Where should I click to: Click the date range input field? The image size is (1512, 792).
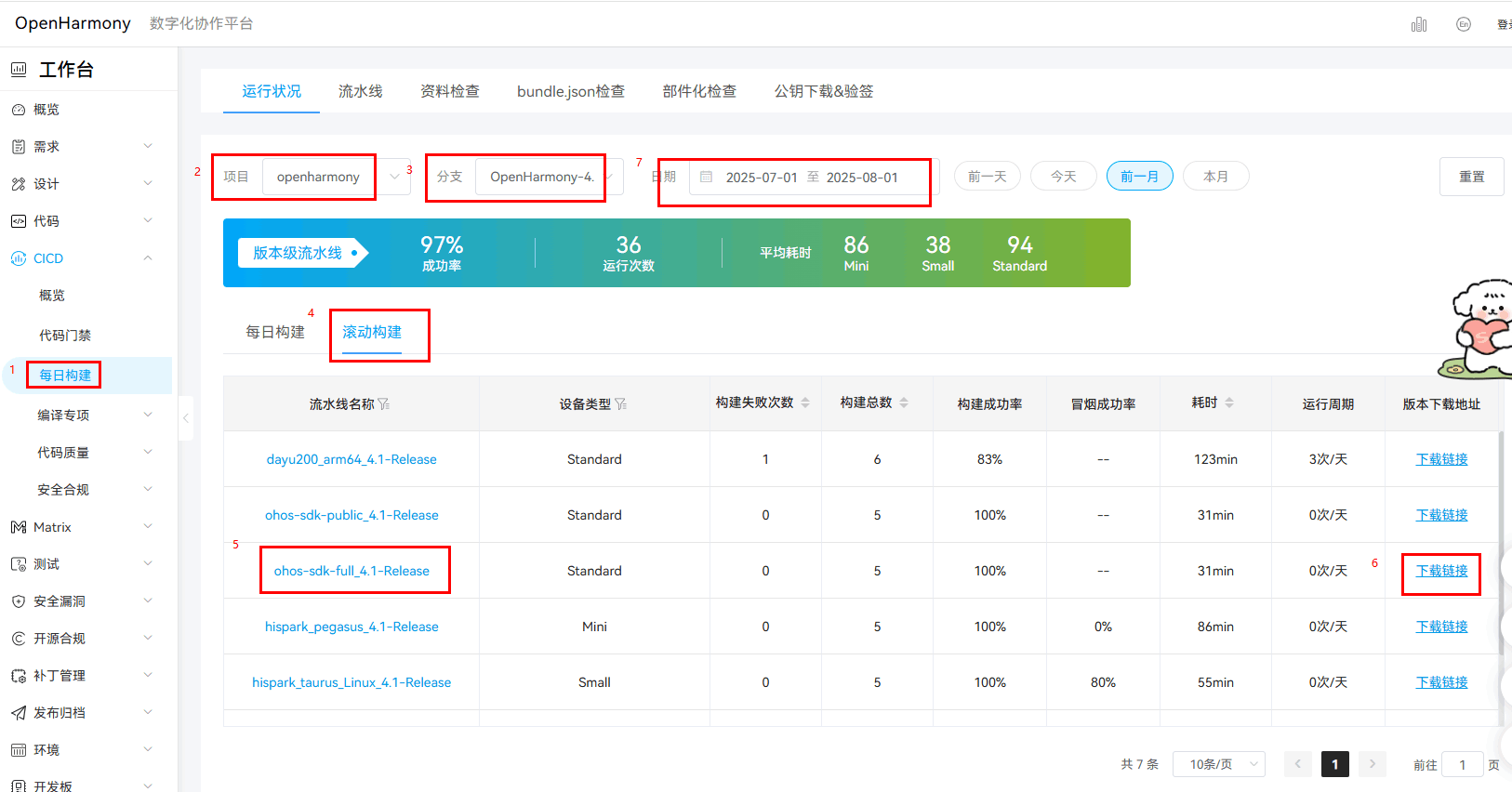(x=814, y=177)
